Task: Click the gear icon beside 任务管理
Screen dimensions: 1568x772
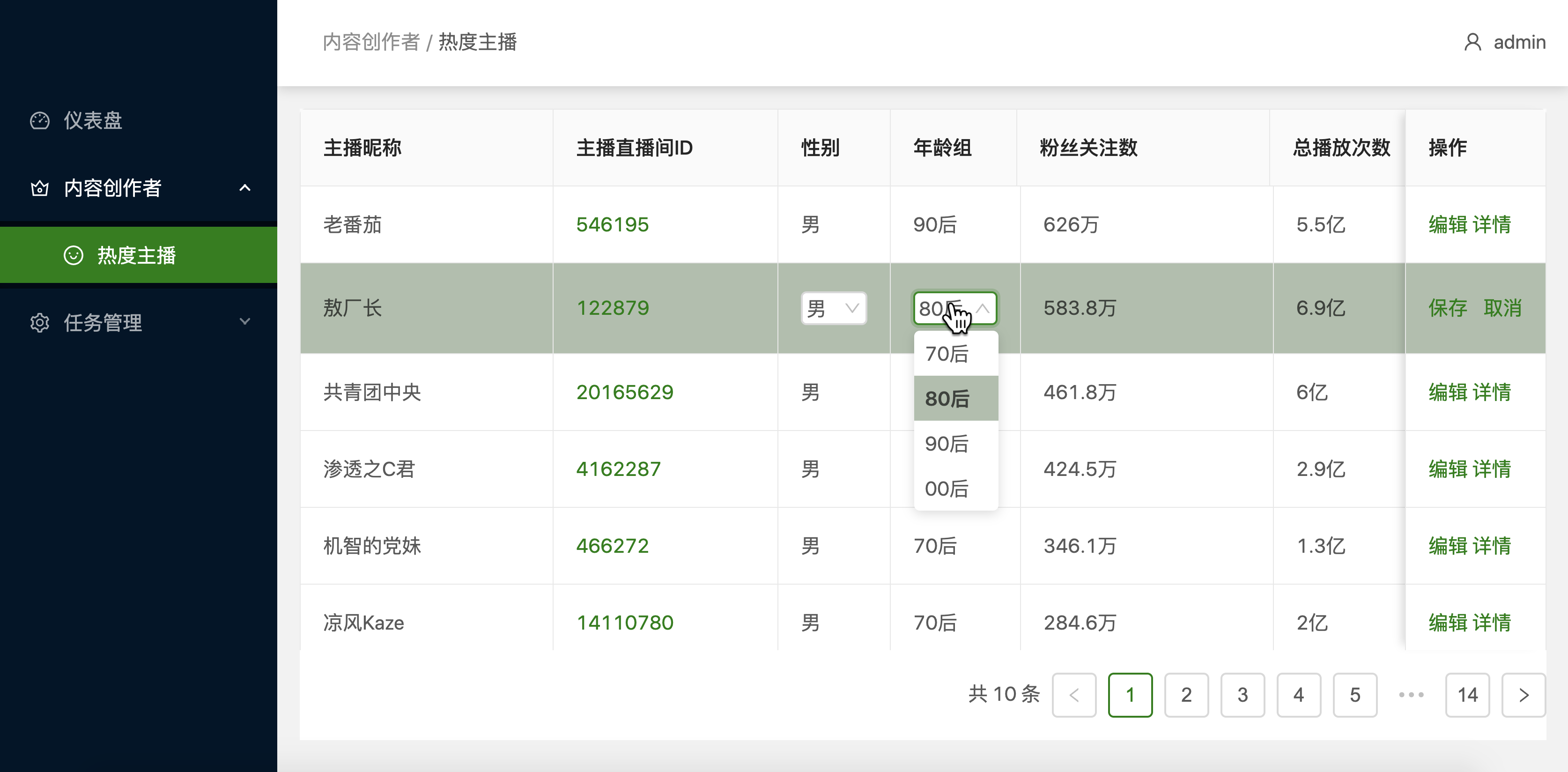Action: (39, 323)
